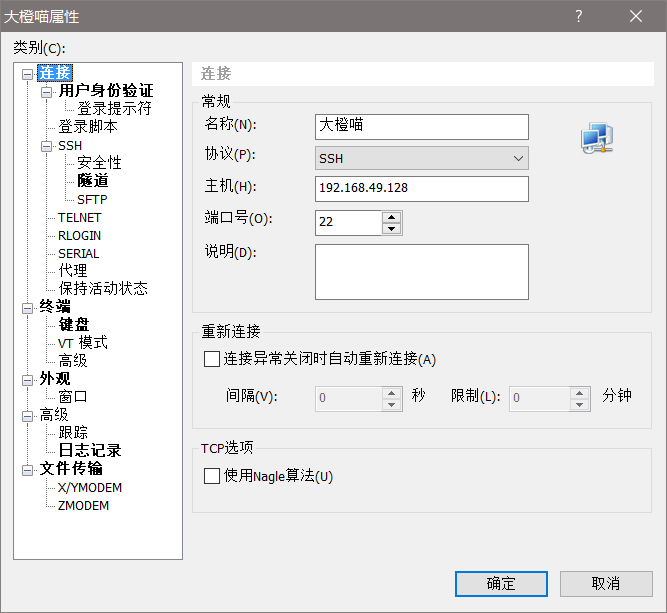The image size is (667, 613).
Task: Open X/YMODEM settings
Action: pyautogui.click(x=90, y=488)
